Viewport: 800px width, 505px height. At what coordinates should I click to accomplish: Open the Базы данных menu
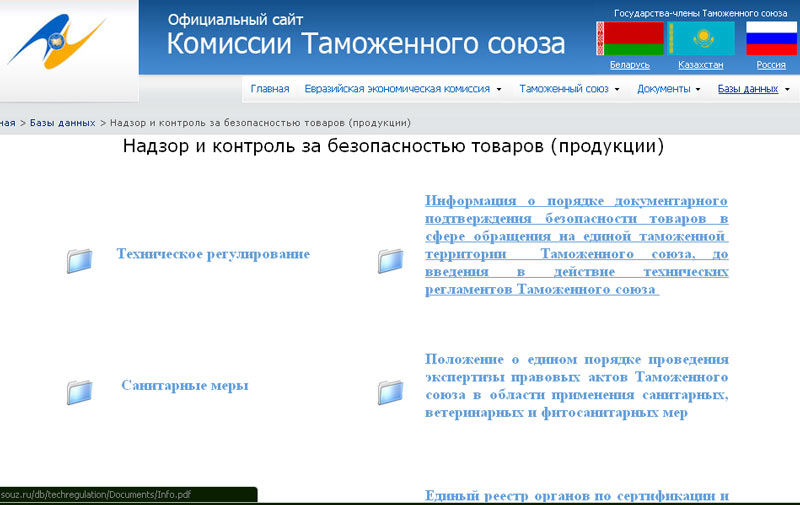point(753,89)
